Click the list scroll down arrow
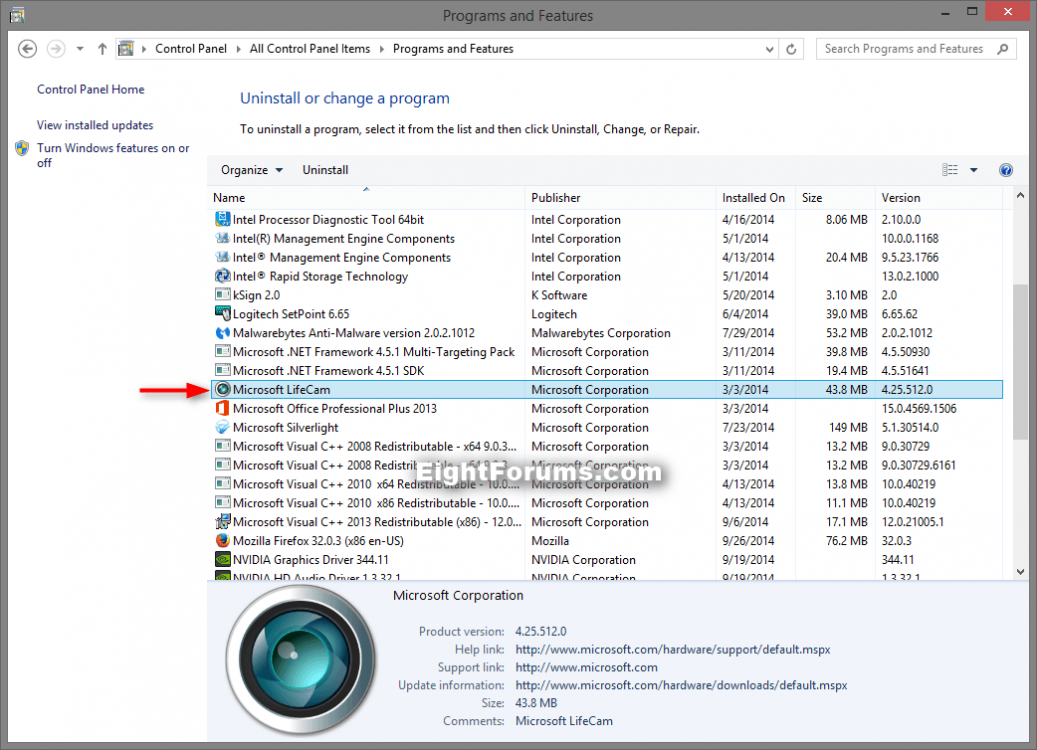1037x750 pixels. 1020,572
